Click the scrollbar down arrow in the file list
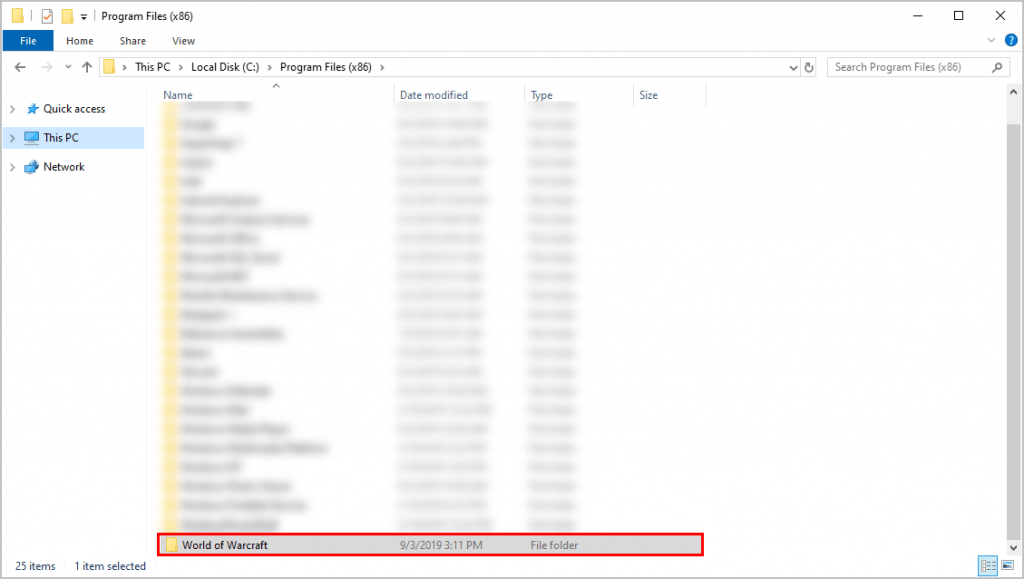The height and width of the screenshot is (579, 1024). tap(1013, 548)
